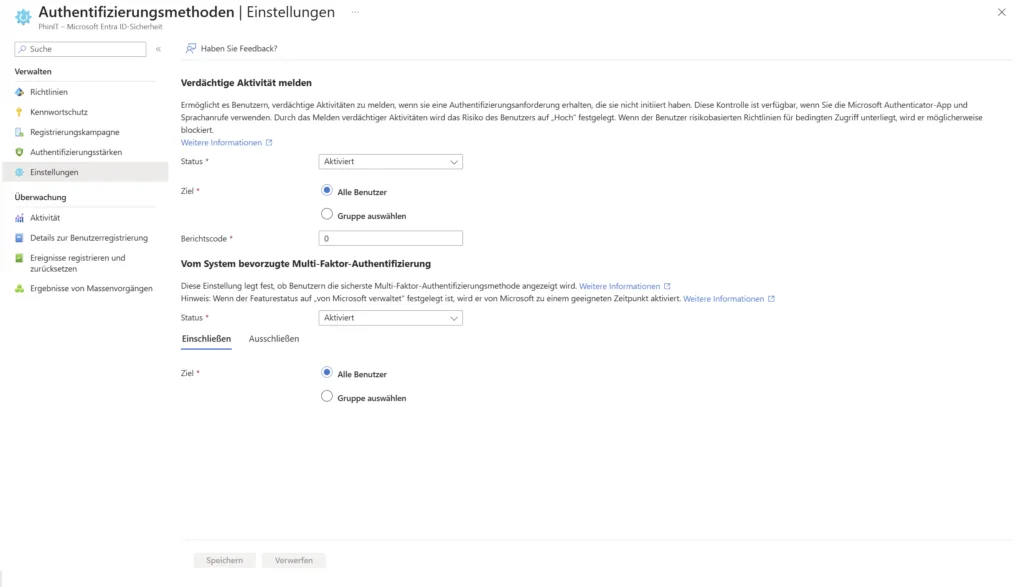Click the Details zur Benutzerregistrierung icon

click(x=19, y=238)
